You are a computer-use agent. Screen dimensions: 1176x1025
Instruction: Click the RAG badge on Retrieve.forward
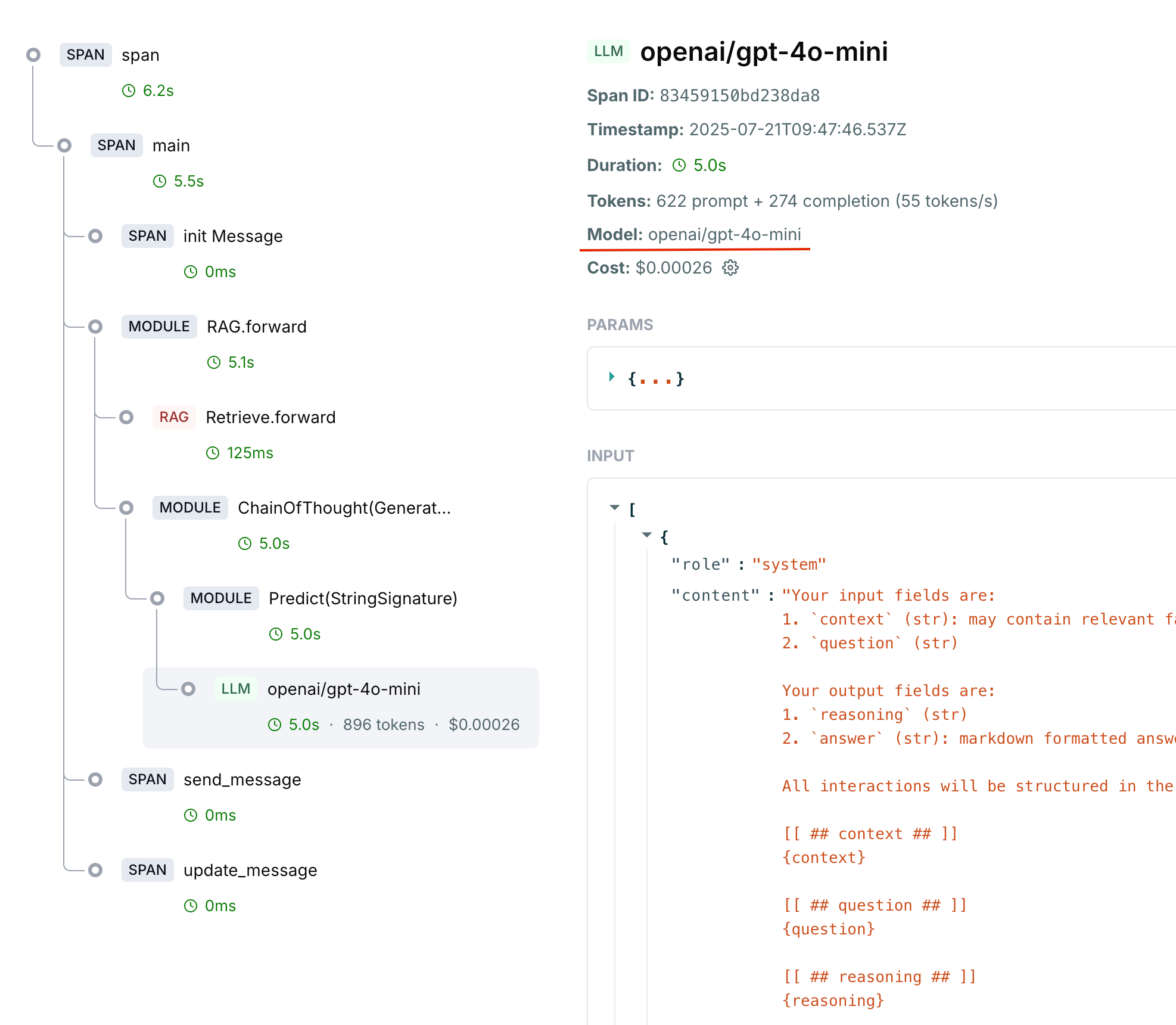pos(174,417)
